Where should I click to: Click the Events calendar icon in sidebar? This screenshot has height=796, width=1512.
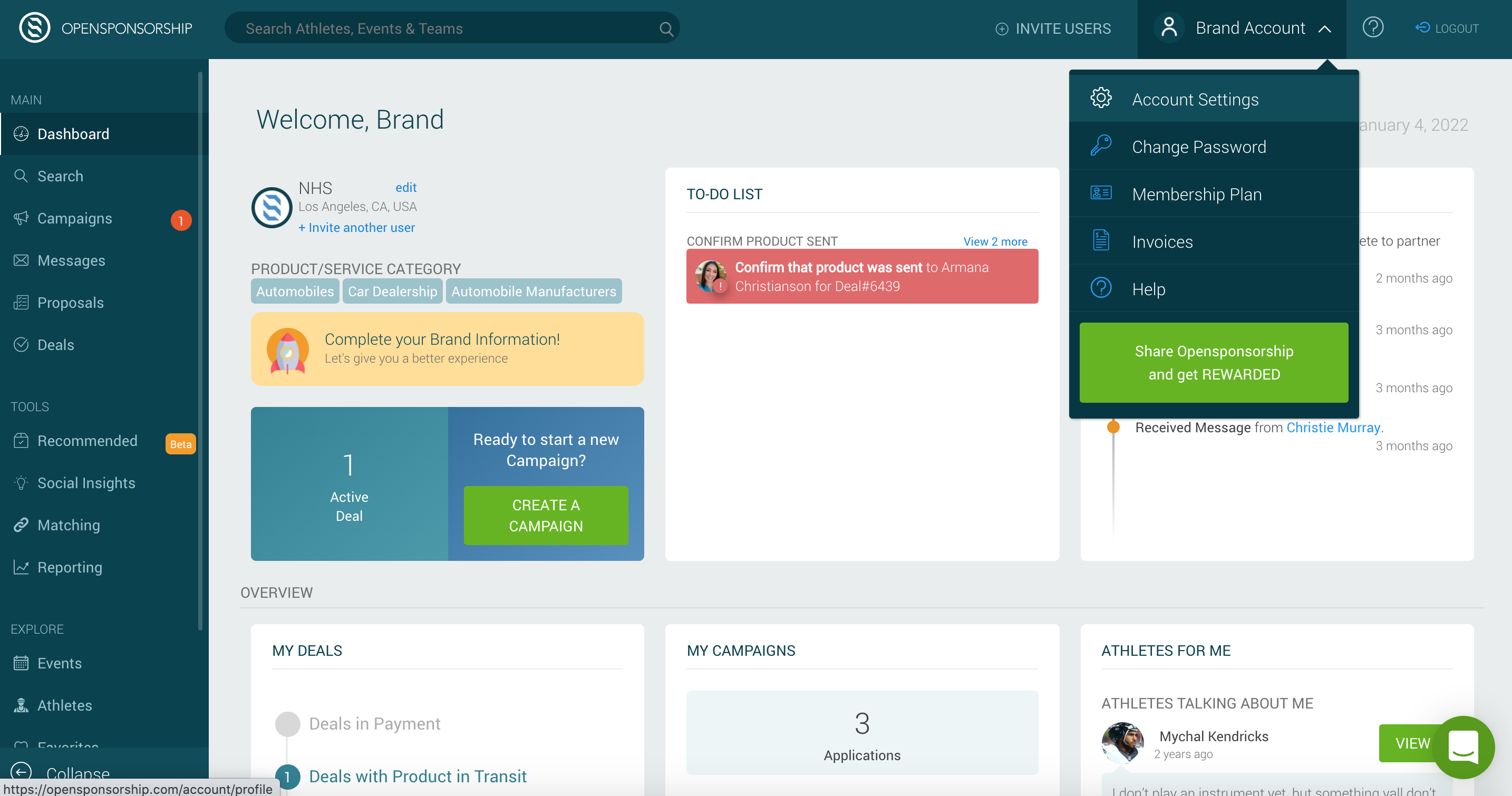pyautogui.click(x=21, y=663)
